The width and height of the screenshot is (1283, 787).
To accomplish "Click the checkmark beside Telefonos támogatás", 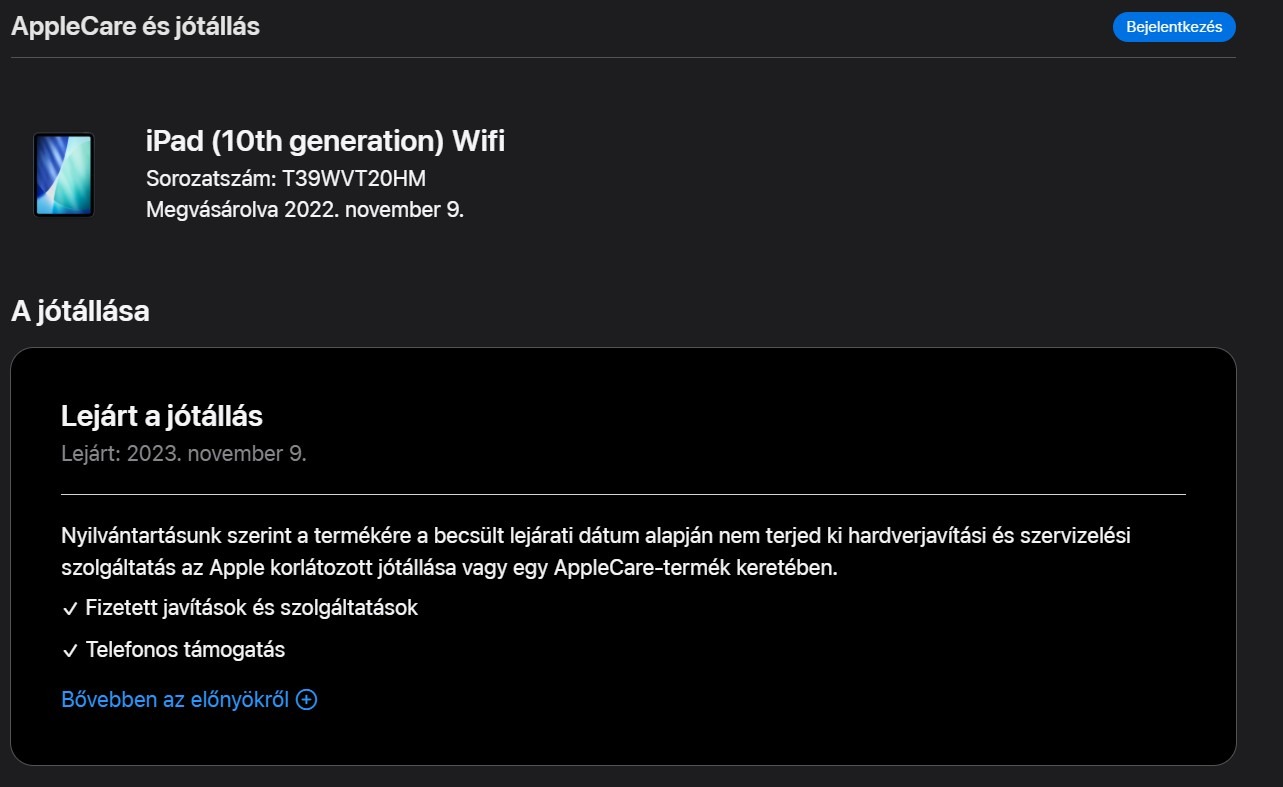I will point(70,651).
